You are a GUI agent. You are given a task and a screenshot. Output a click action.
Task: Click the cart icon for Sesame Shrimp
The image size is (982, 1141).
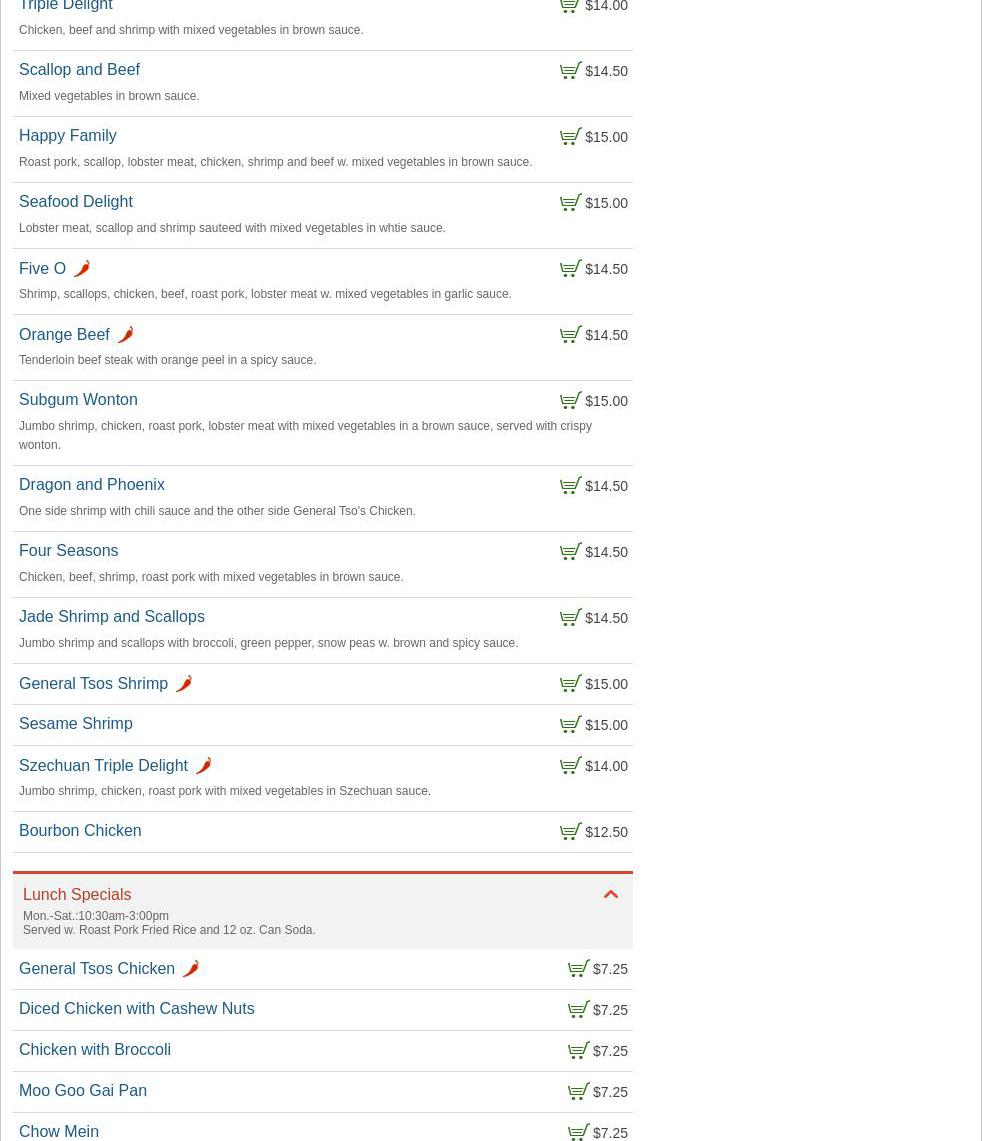coord(570,725)
